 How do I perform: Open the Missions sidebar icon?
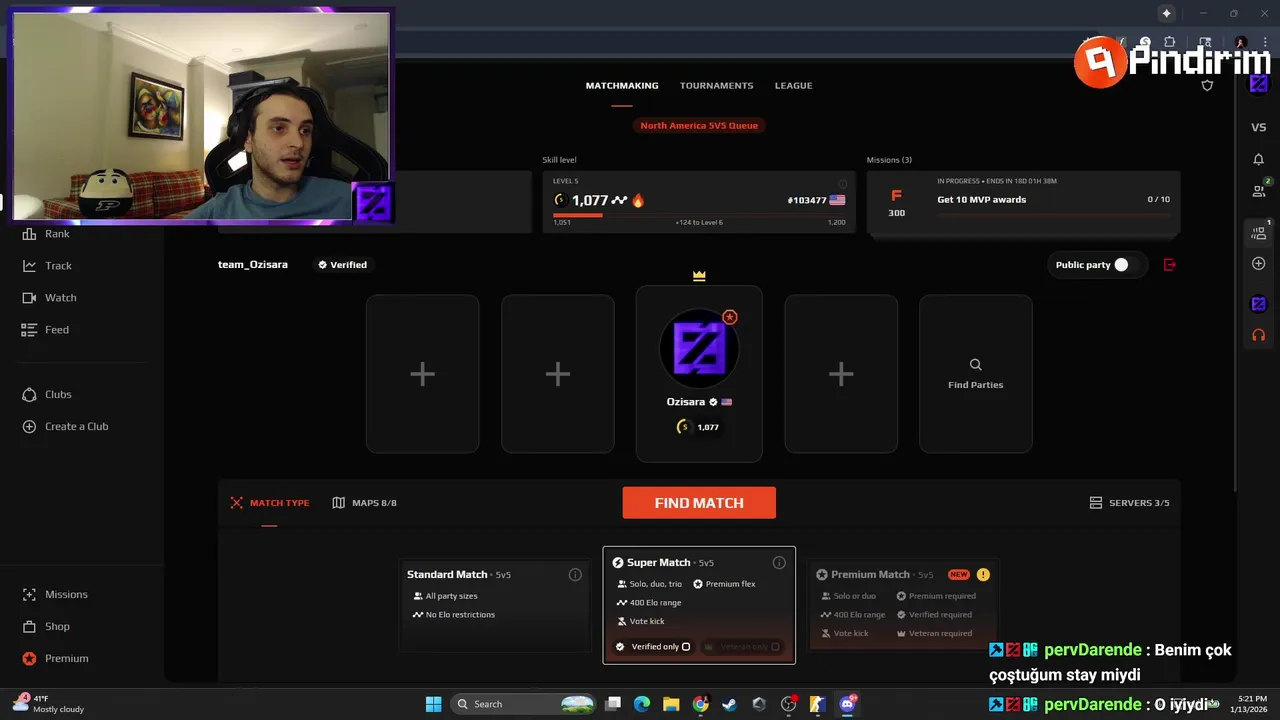(x=29, y=595)
